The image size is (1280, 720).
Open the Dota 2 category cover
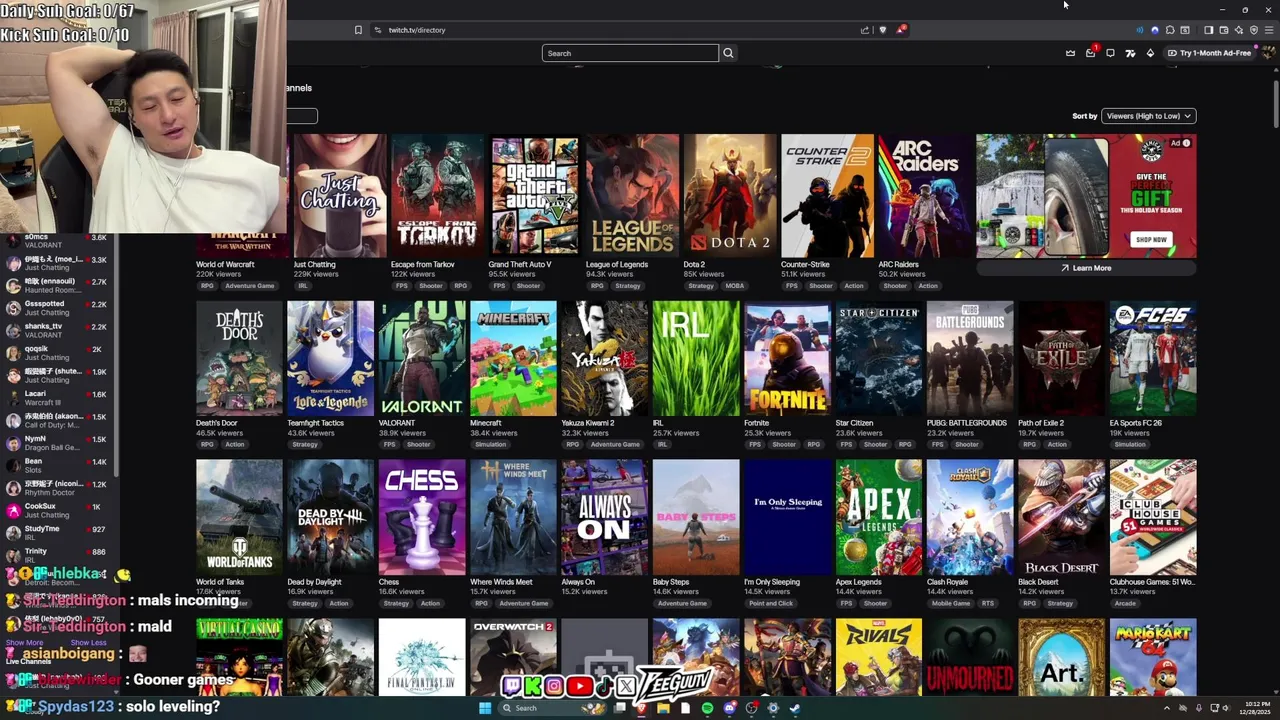pos(730,196)
